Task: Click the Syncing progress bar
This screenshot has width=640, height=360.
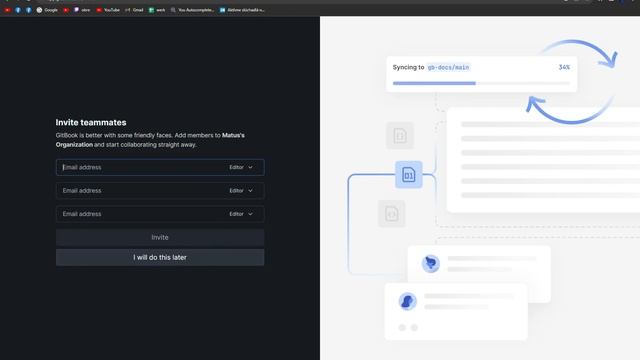Action: pyautogui.click(x=481, y=83)
